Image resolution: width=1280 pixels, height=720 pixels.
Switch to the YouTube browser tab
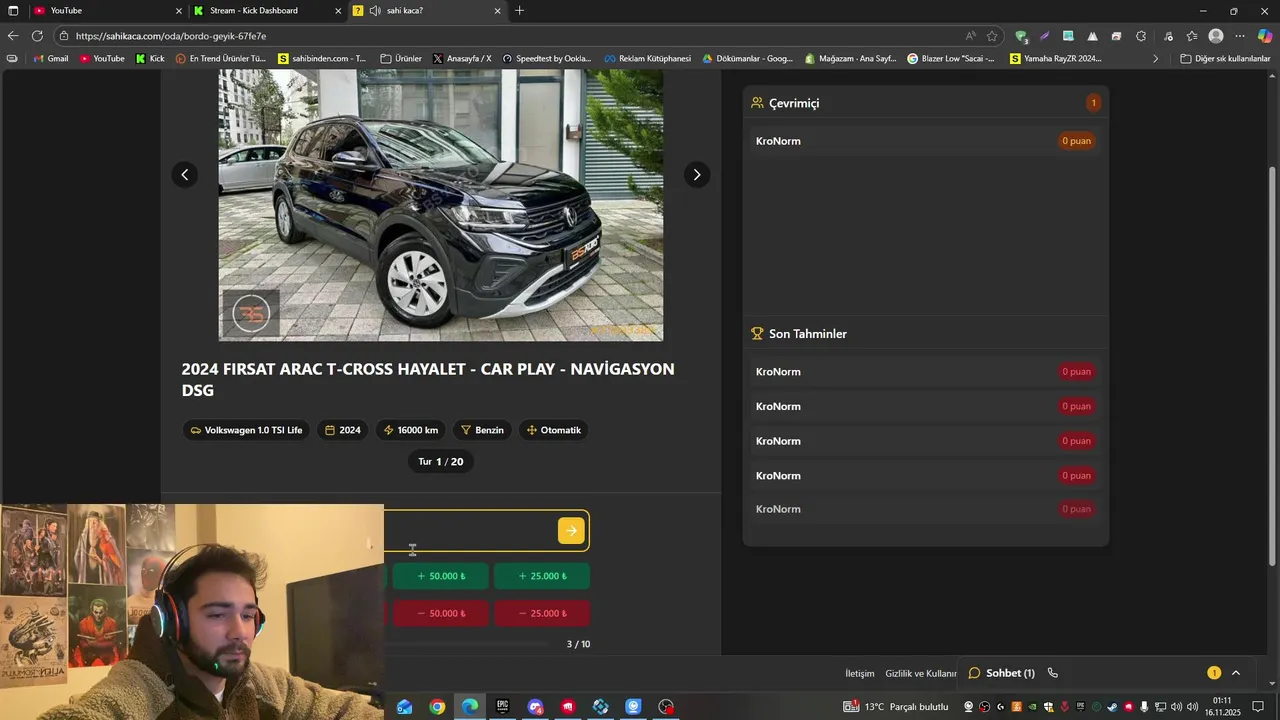(x=107, y=11)
